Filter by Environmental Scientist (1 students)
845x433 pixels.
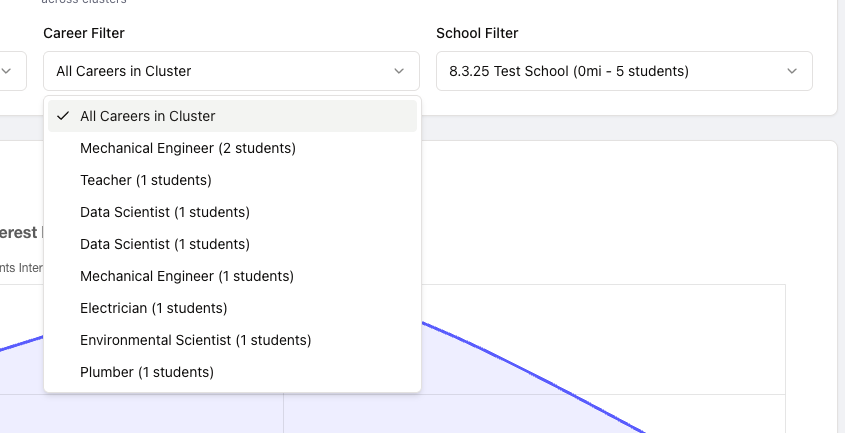pyautogui.click(x=196, y=340)
